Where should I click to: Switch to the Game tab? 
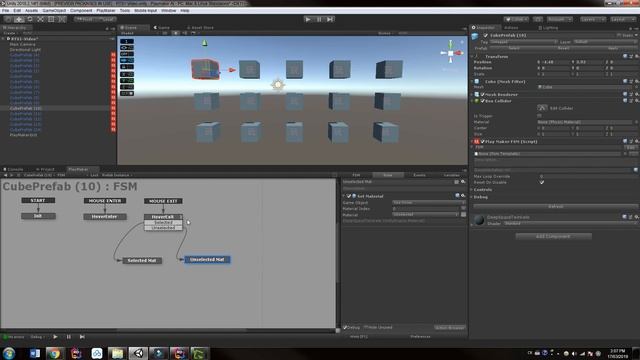tap(162, 28)
